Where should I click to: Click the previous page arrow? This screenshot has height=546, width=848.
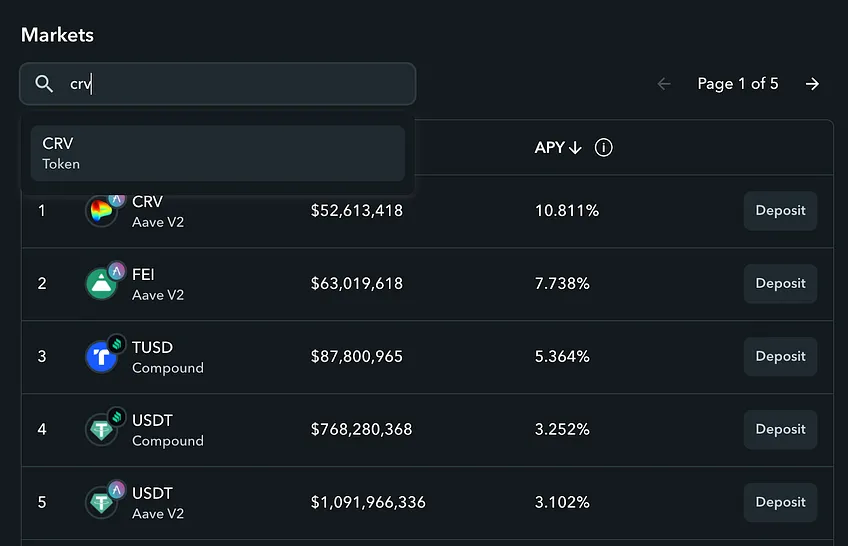[x=664, y=84]
